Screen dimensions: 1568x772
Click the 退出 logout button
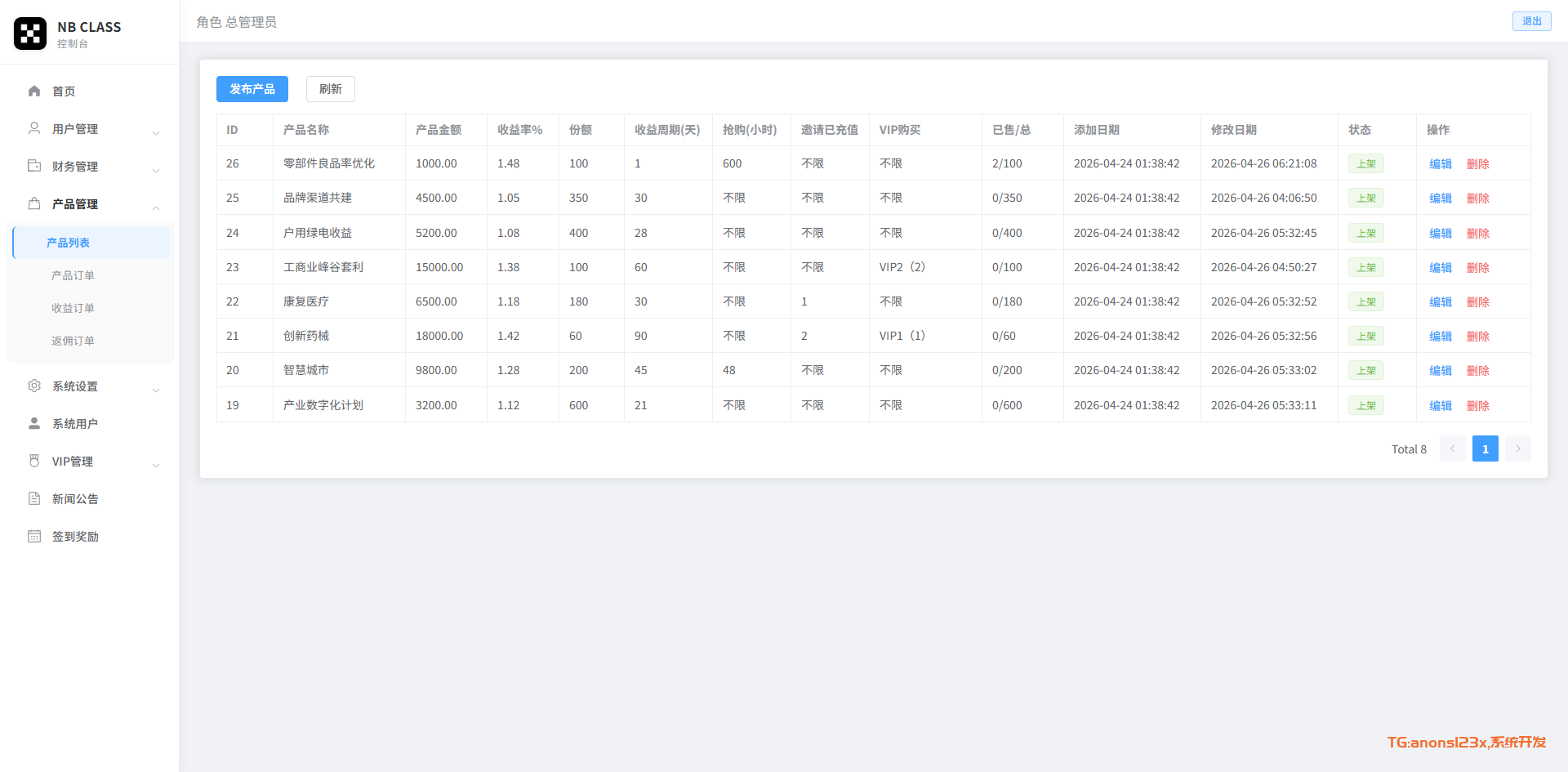click(x=1531, y=21)
